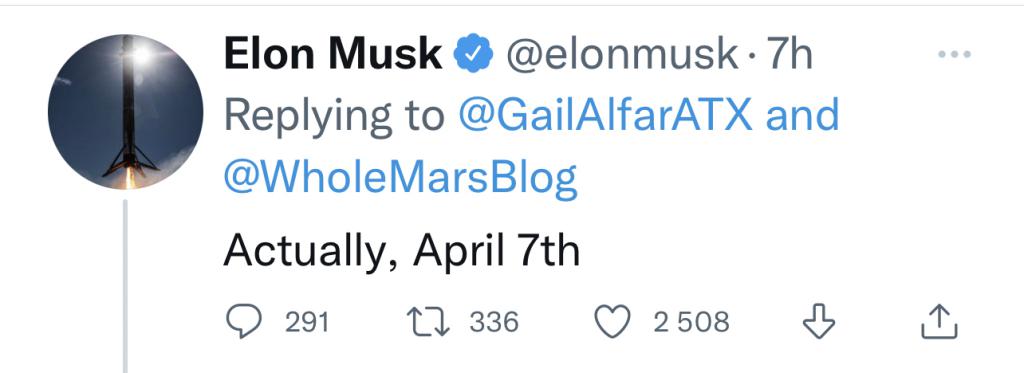Go to @WholeMarsBlog profile mention
This screenshot has width=1024, height=373.
click(x=400, y=178)
